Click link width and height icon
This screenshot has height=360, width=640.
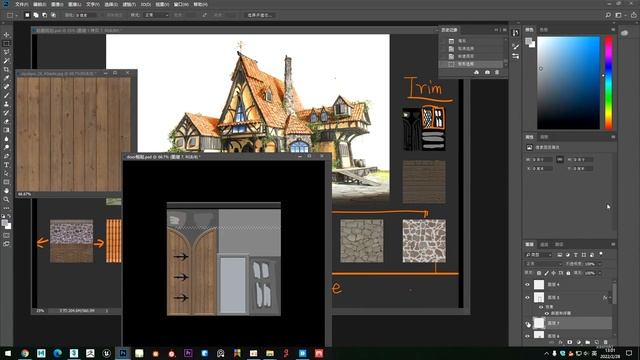560,160
